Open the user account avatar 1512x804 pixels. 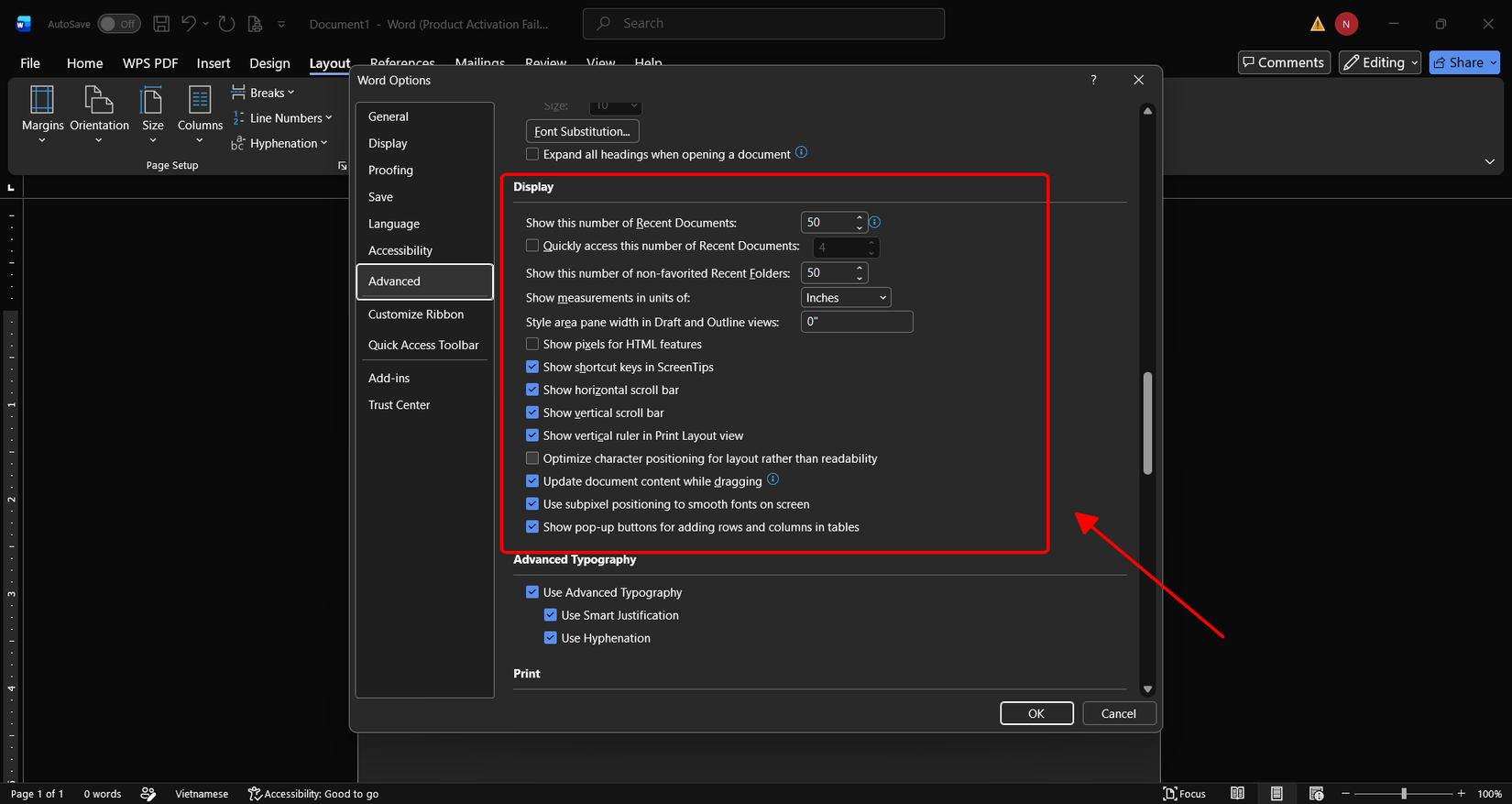point(1346,24)
